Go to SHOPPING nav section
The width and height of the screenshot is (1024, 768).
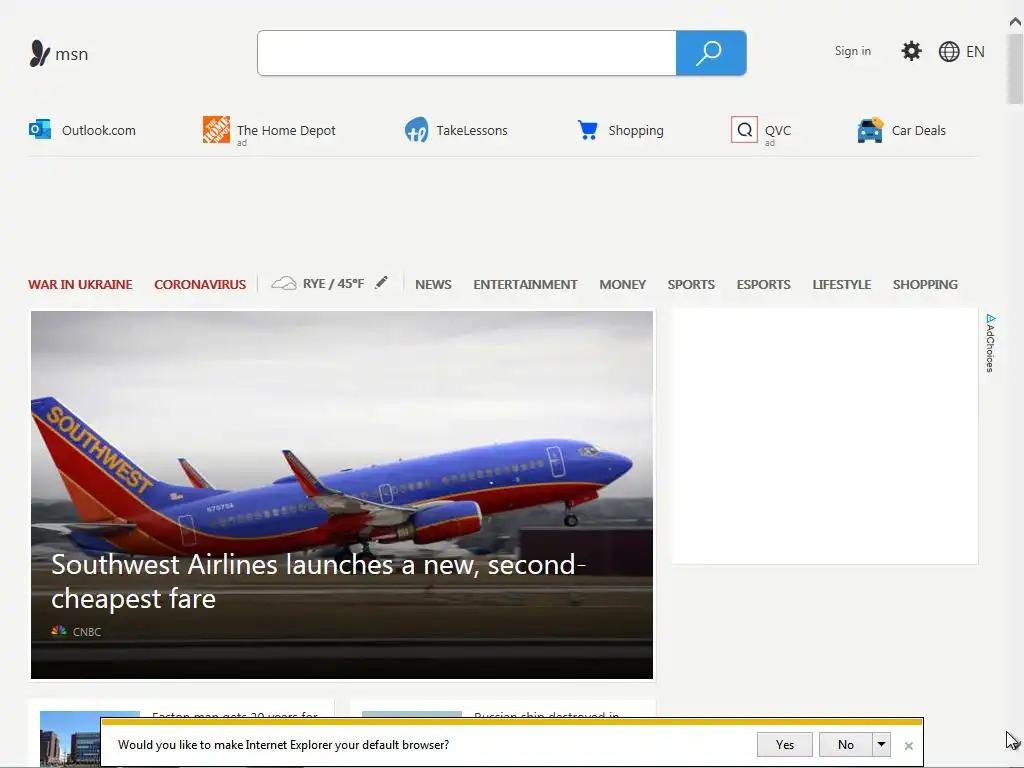[x=925, y=285]
